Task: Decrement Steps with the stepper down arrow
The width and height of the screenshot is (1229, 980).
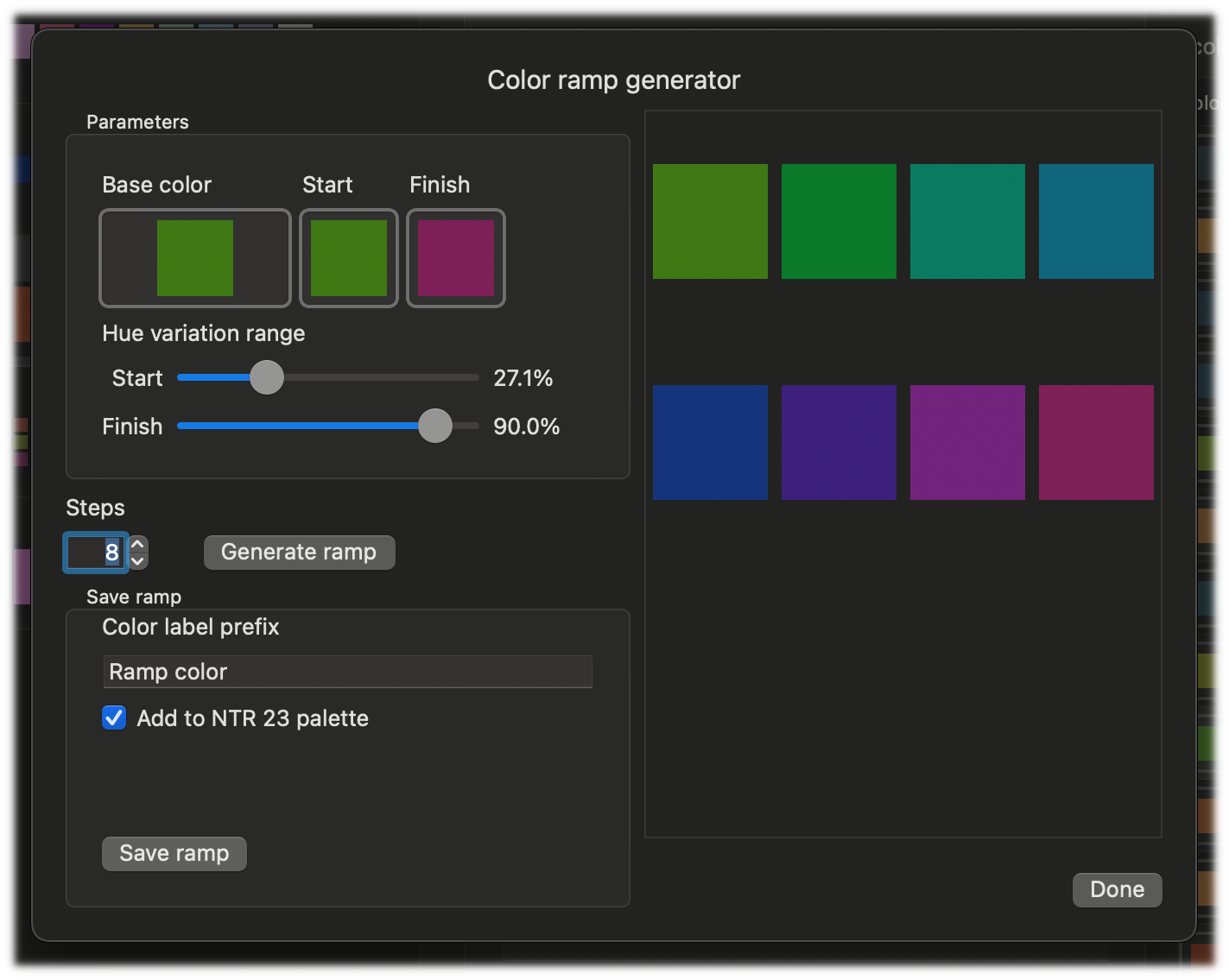Action: point(138,561)
